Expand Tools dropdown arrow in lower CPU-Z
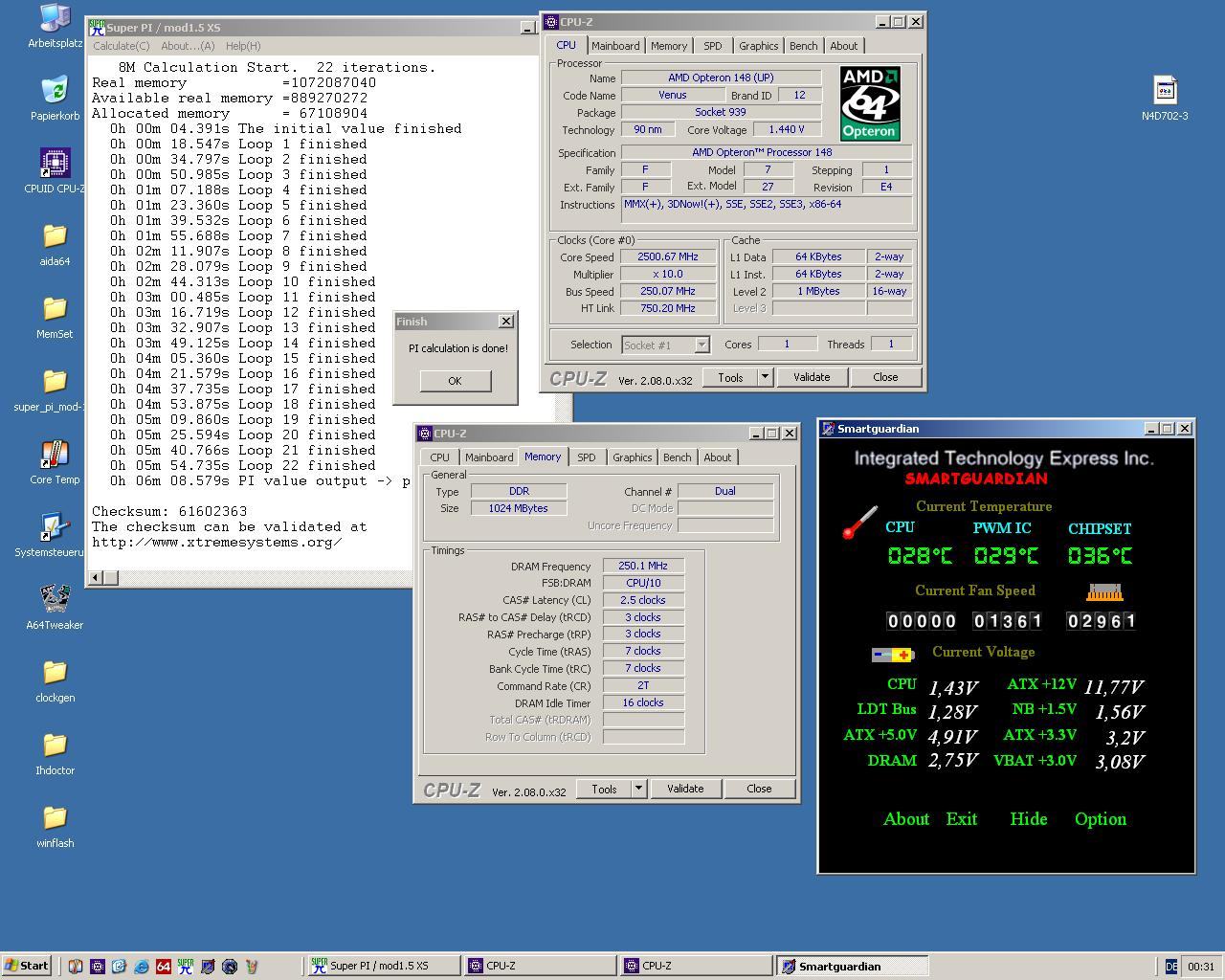Viewport: 1225px width, 980px height. [x=638, y=789]
